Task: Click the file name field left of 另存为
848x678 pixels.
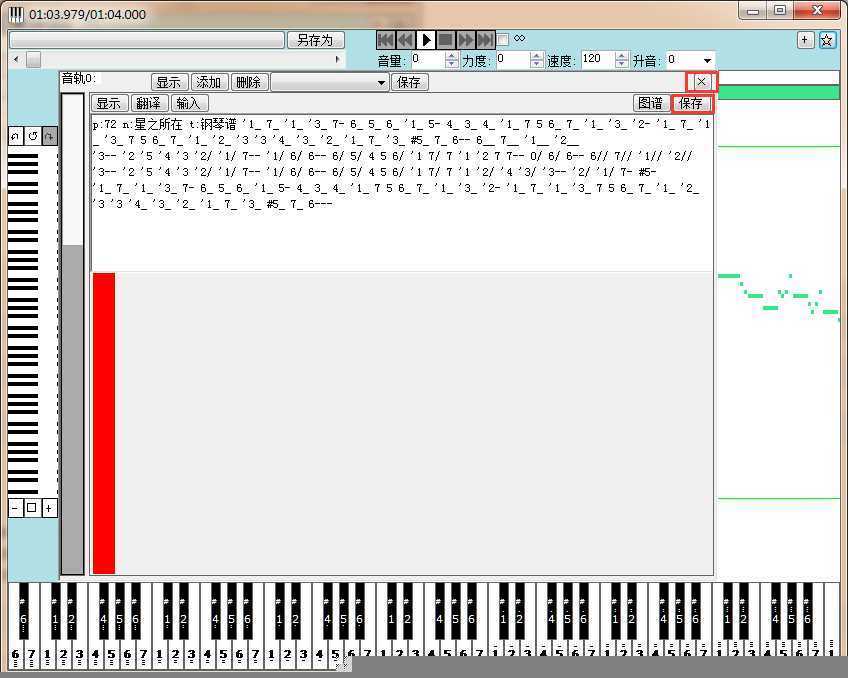Action: (147, 40)
